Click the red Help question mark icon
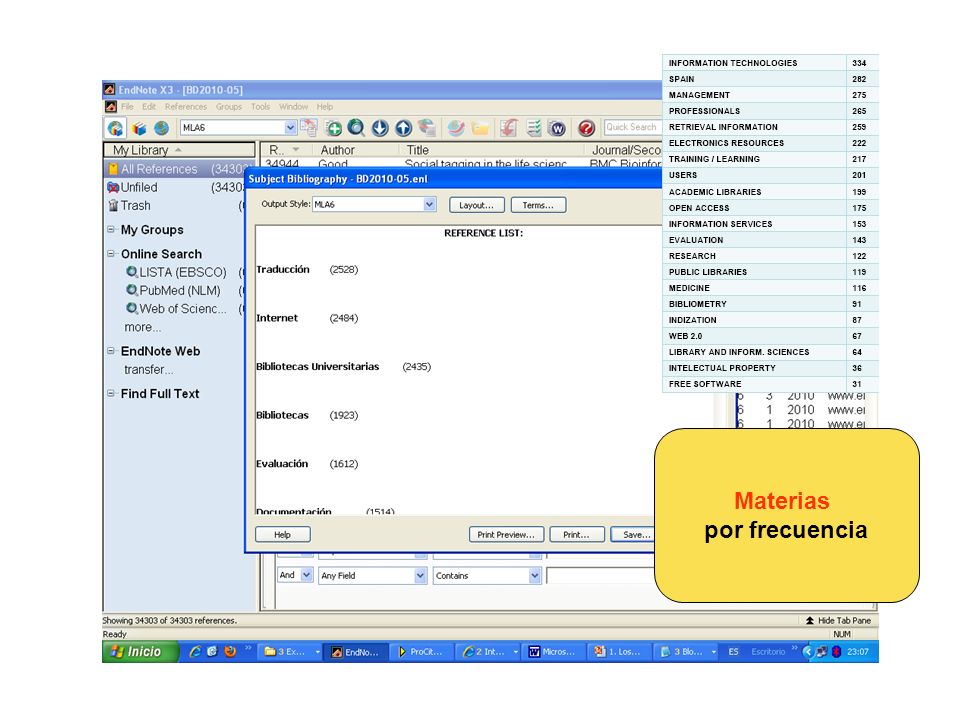The image size is (960, 720). point(586,128)
